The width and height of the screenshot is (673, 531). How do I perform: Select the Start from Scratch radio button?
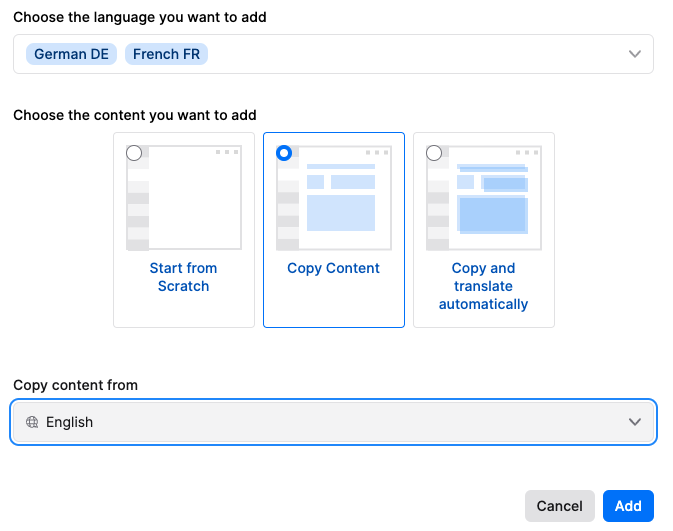pyautogui.click(x=134, y=153)
